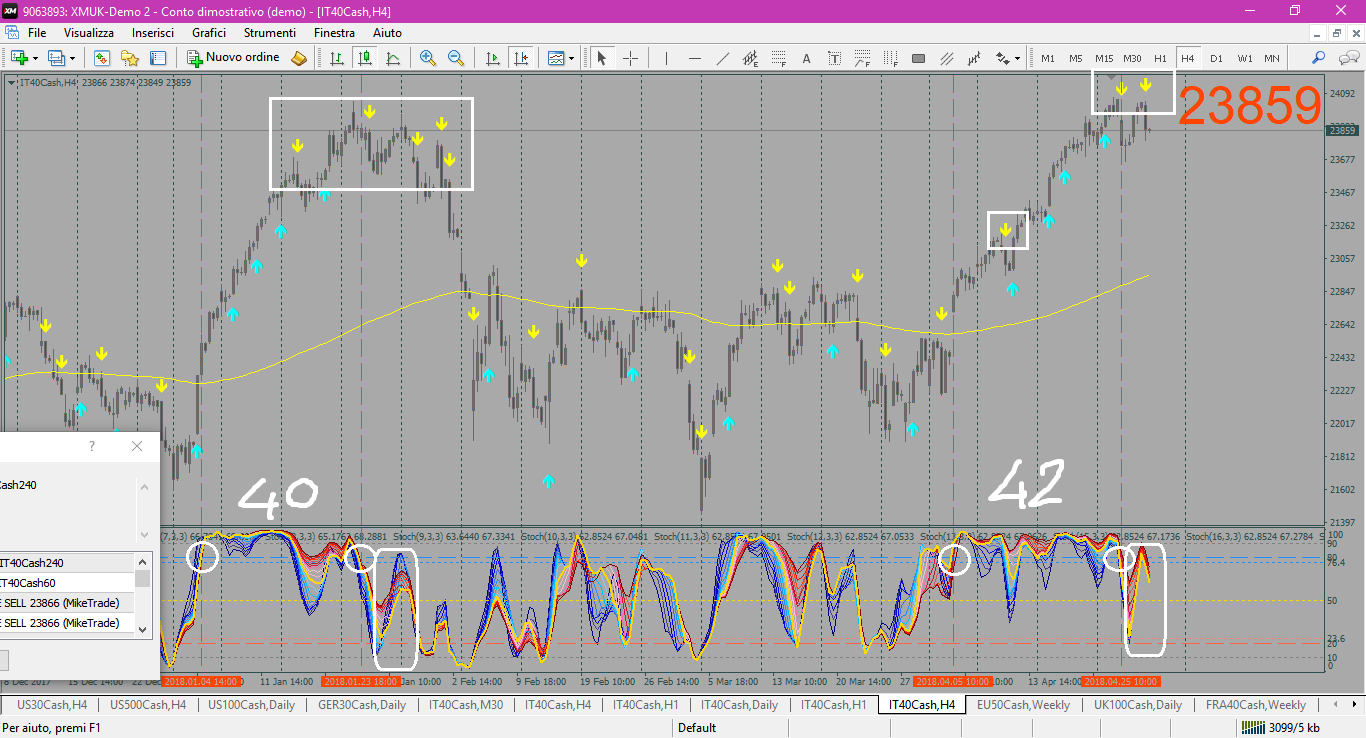
Task: Switch timeframe to M1
Action: (1048, 58)
